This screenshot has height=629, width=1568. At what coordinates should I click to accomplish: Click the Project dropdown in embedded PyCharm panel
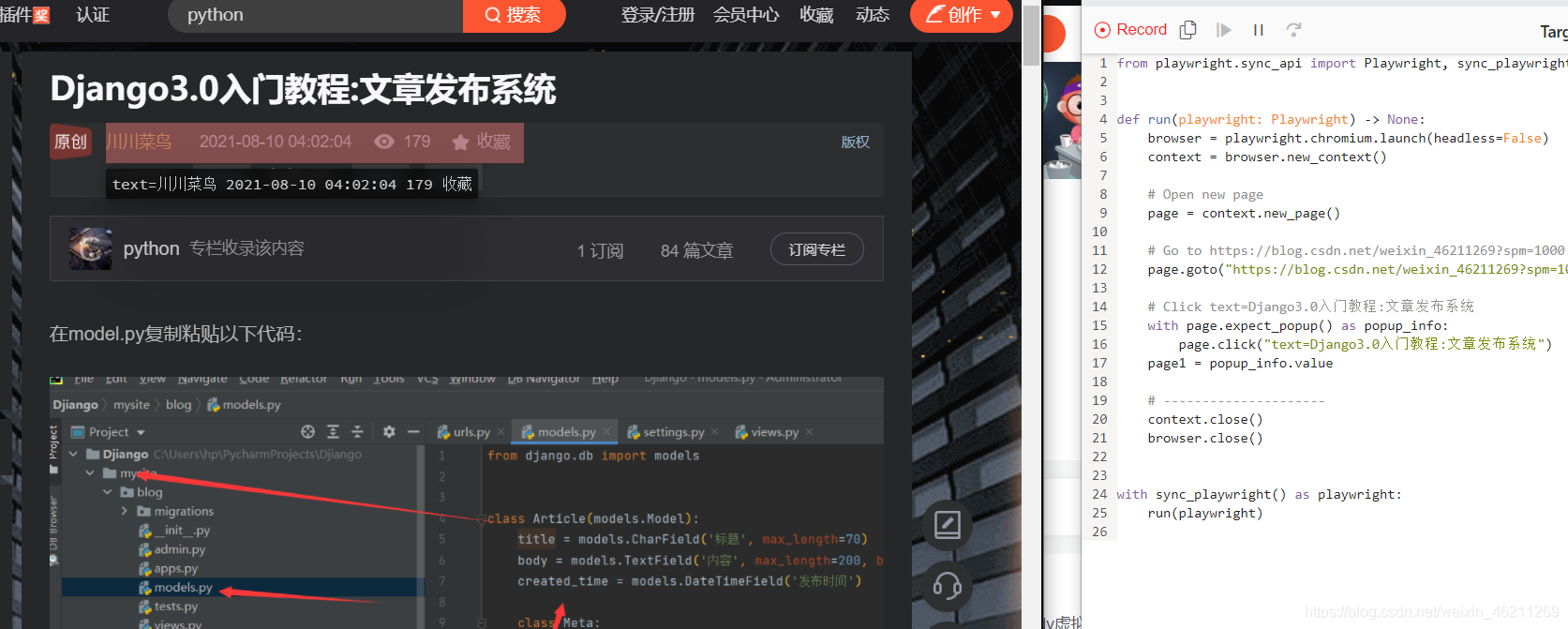point(110,432)
